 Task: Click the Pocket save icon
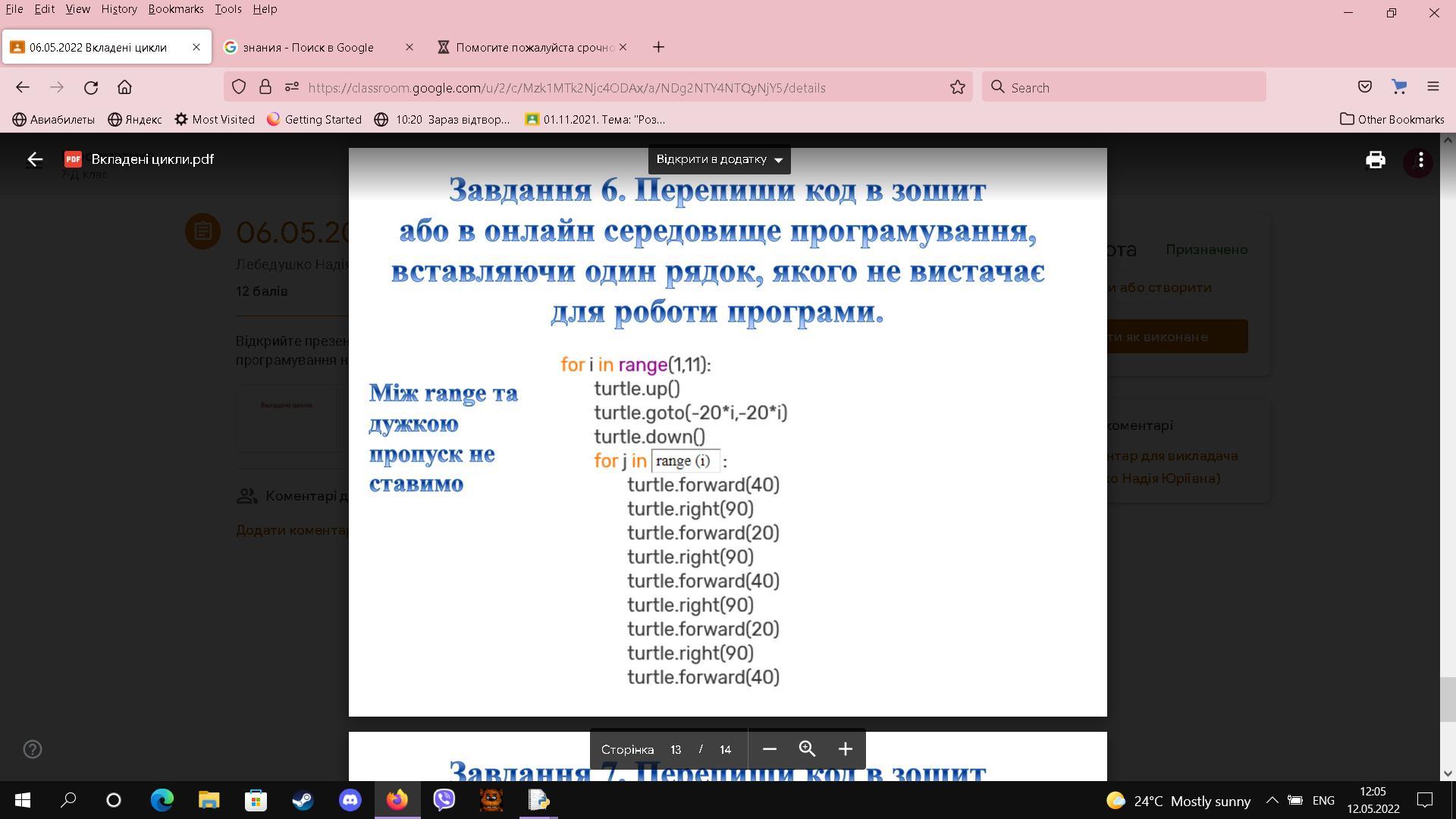(1364, 87)
